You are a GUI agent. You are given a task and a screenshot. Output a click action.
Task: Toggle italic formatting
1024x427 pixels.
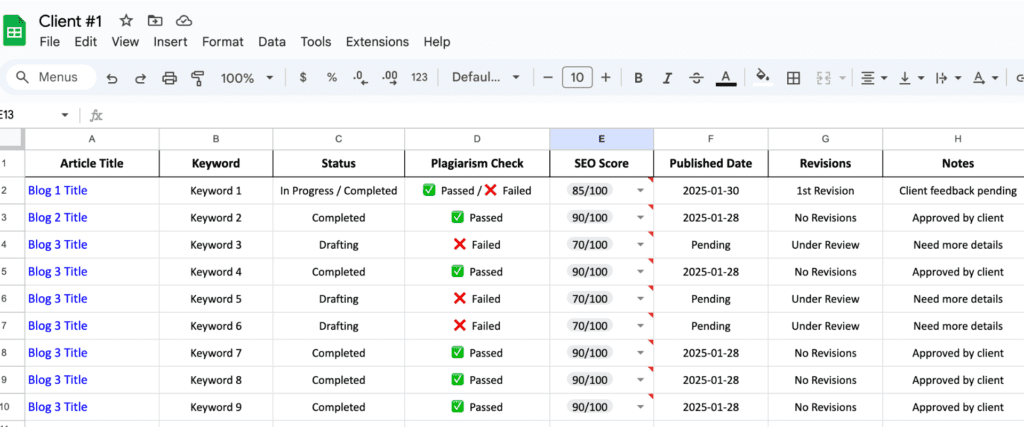(x=667, y=78)
